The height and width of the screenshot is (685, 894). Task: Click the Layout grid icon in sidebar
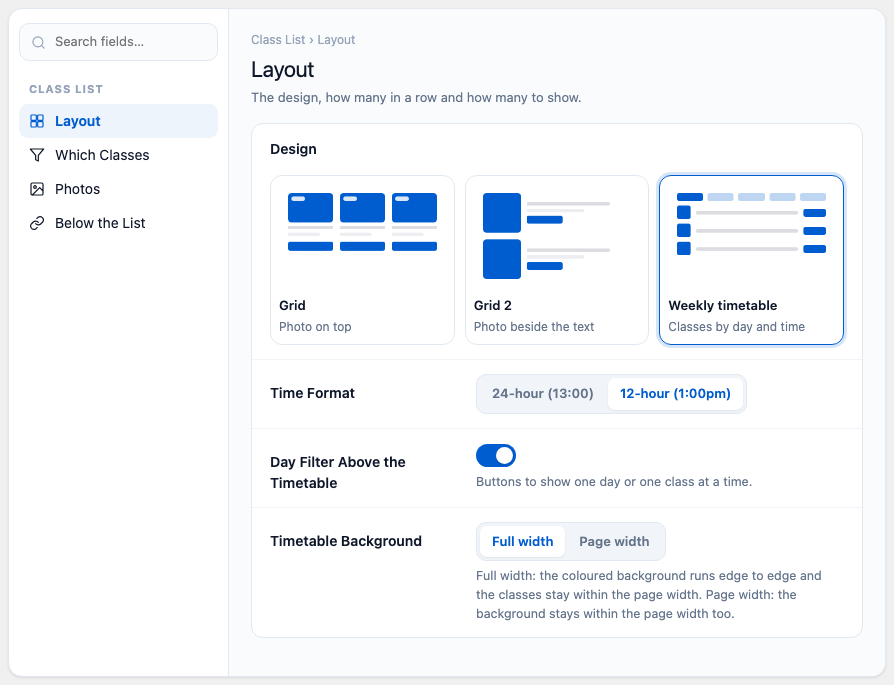[x=37, y=121]
